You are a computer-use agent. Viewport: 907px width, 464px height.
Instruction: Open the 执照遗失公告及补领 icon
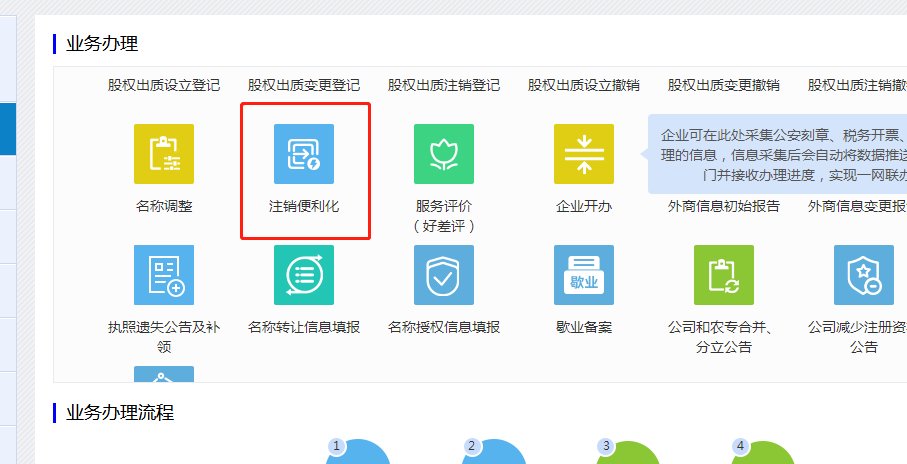(x=164, y=275)
